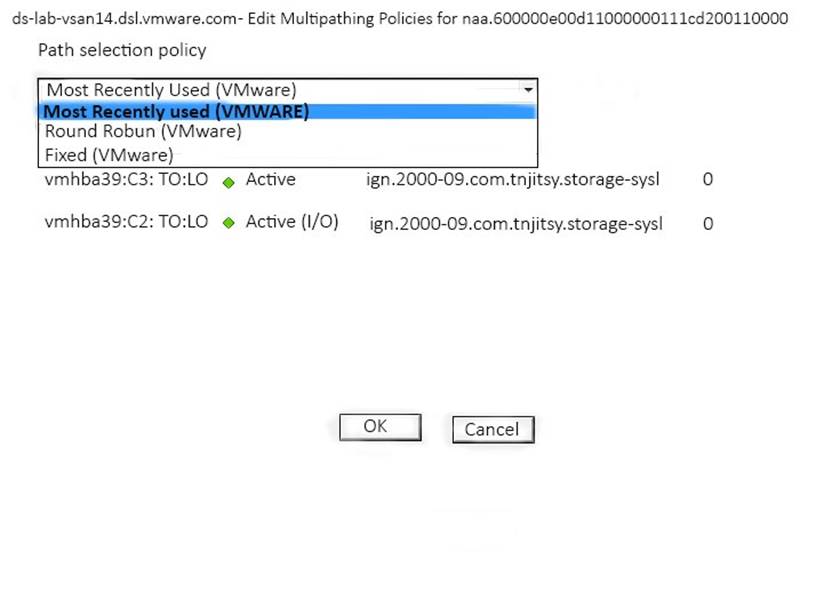Click the green diamond status icon for vmhba39:C2
This screenshot has width=840, height=615.
tap(229, 222)
